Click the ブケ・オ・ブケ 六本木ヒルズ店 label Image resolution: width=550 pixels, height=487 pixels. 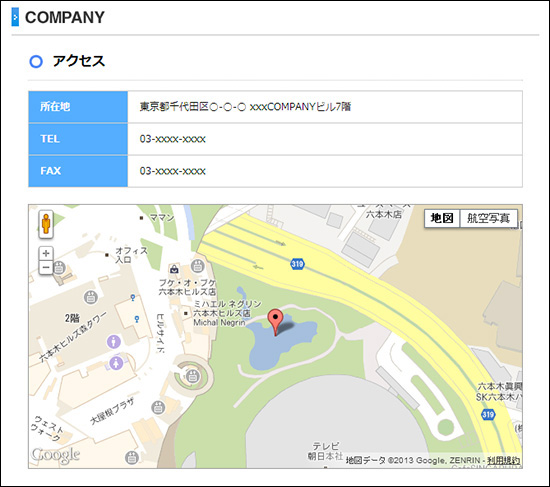click(x=188, y=287)
